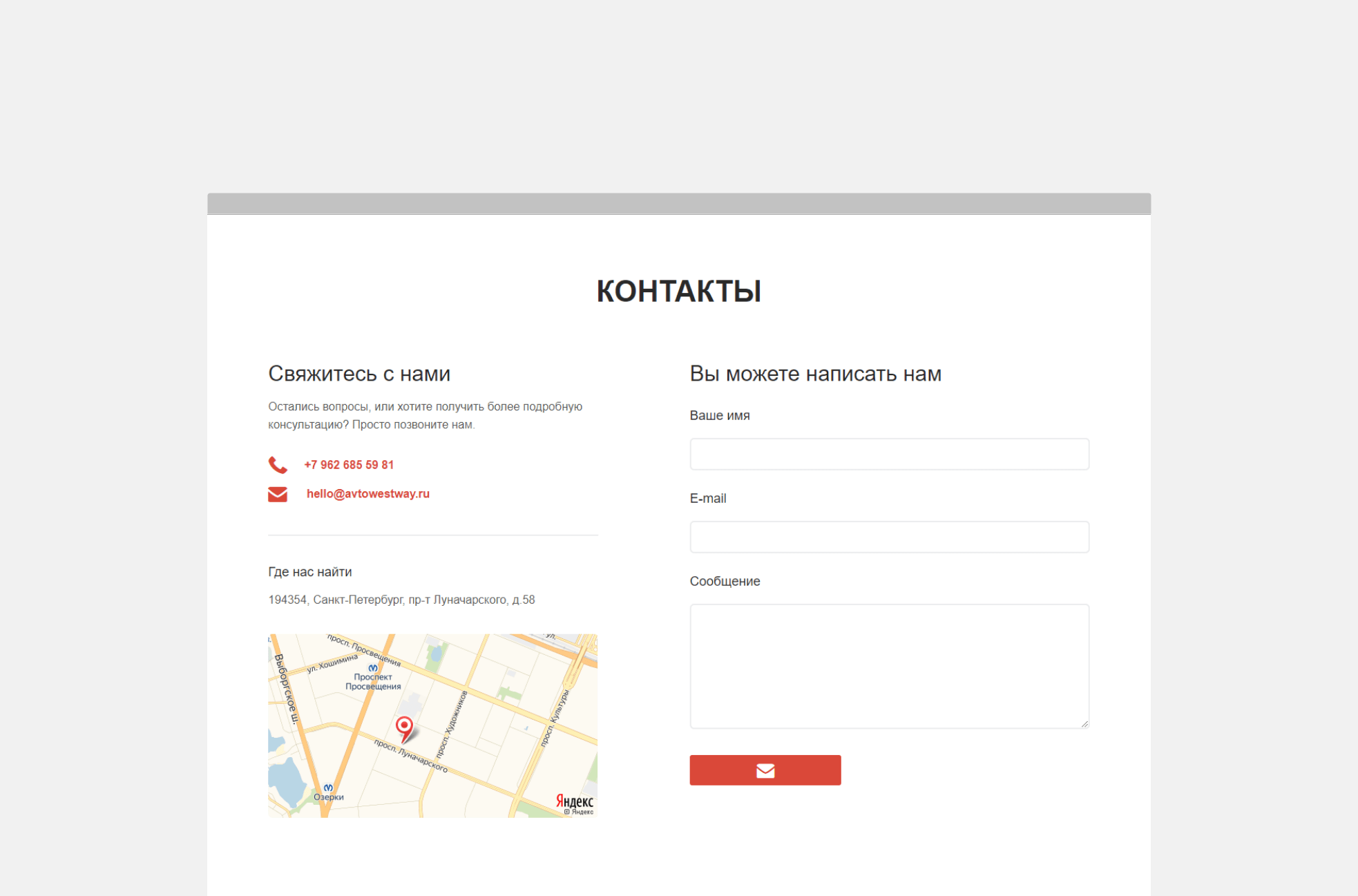Viewport: 1358px width, 896px height.
Task: Click the ул. Хошимина label on map
Action: point(333,663)
